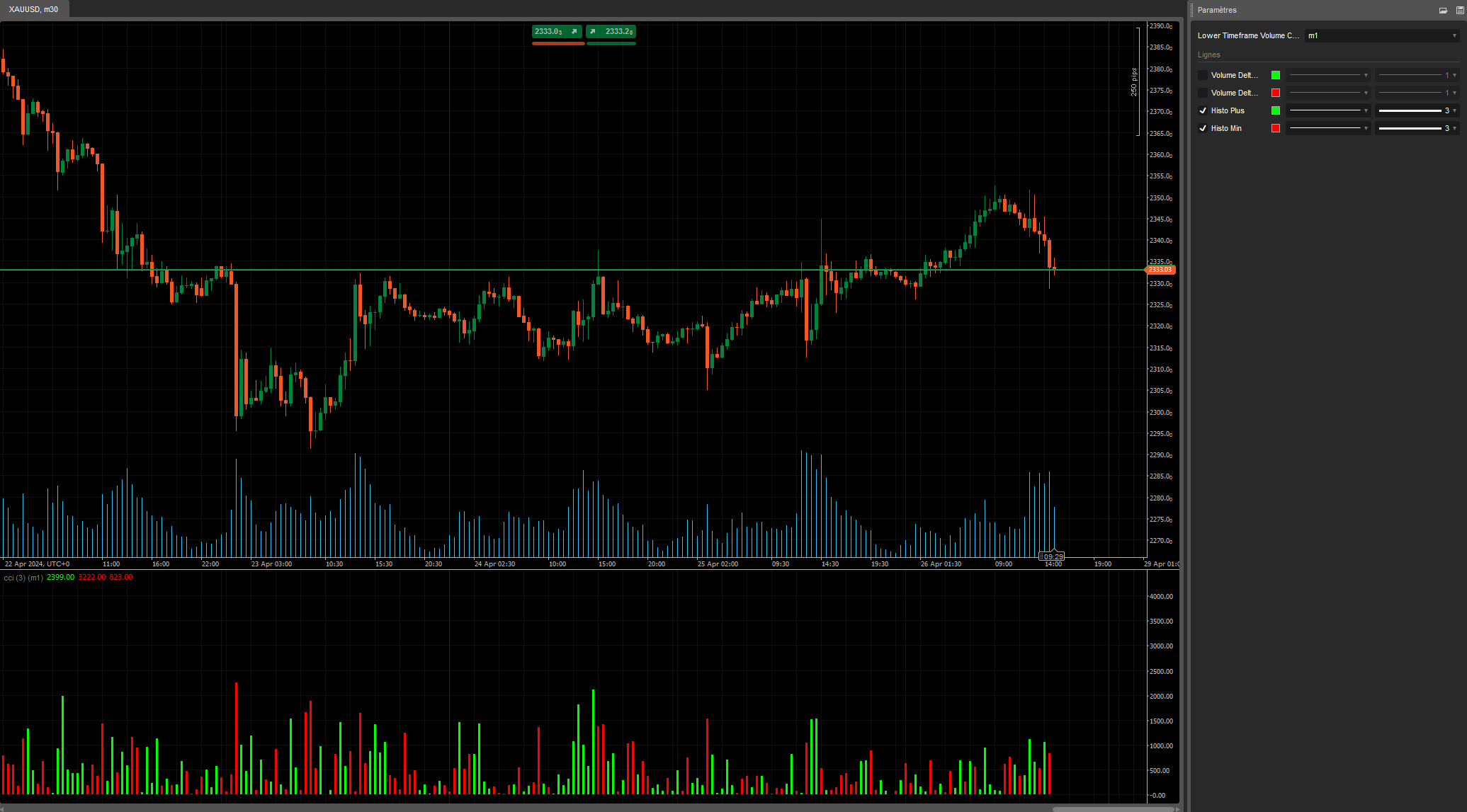Click the arrow icon inside the sell price button

574,31
